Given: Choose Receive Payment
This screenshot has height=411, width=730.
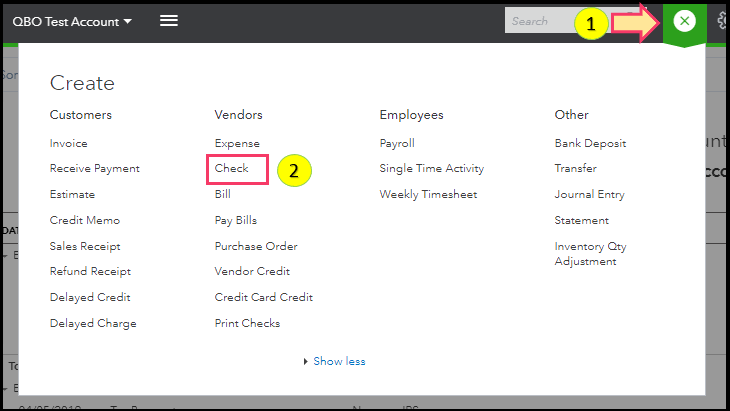Looking at the screenshot, I should [x=95, y=168].
